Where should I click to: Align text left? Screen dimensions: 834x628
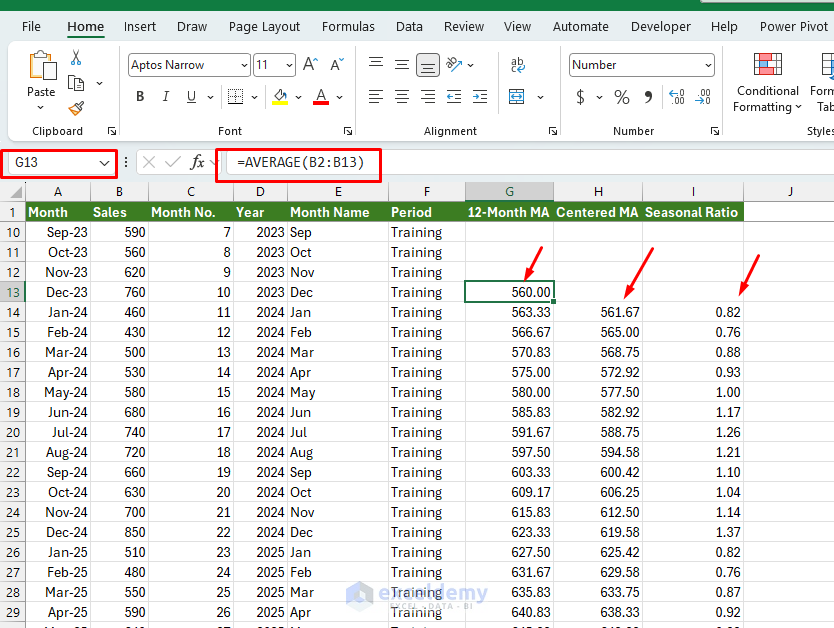[376, 97]
